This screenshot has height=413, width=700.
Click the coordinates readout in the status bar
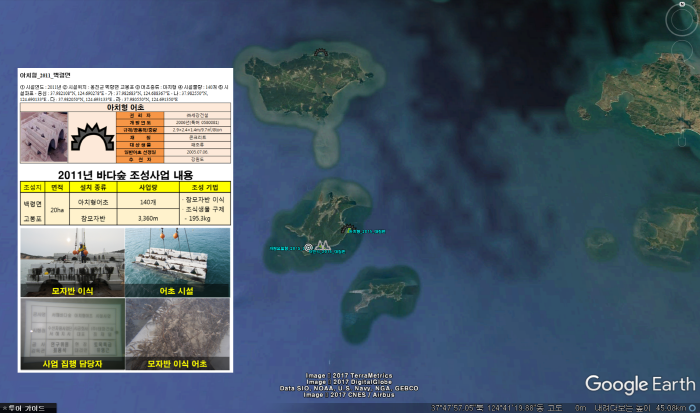coord(488,408)
